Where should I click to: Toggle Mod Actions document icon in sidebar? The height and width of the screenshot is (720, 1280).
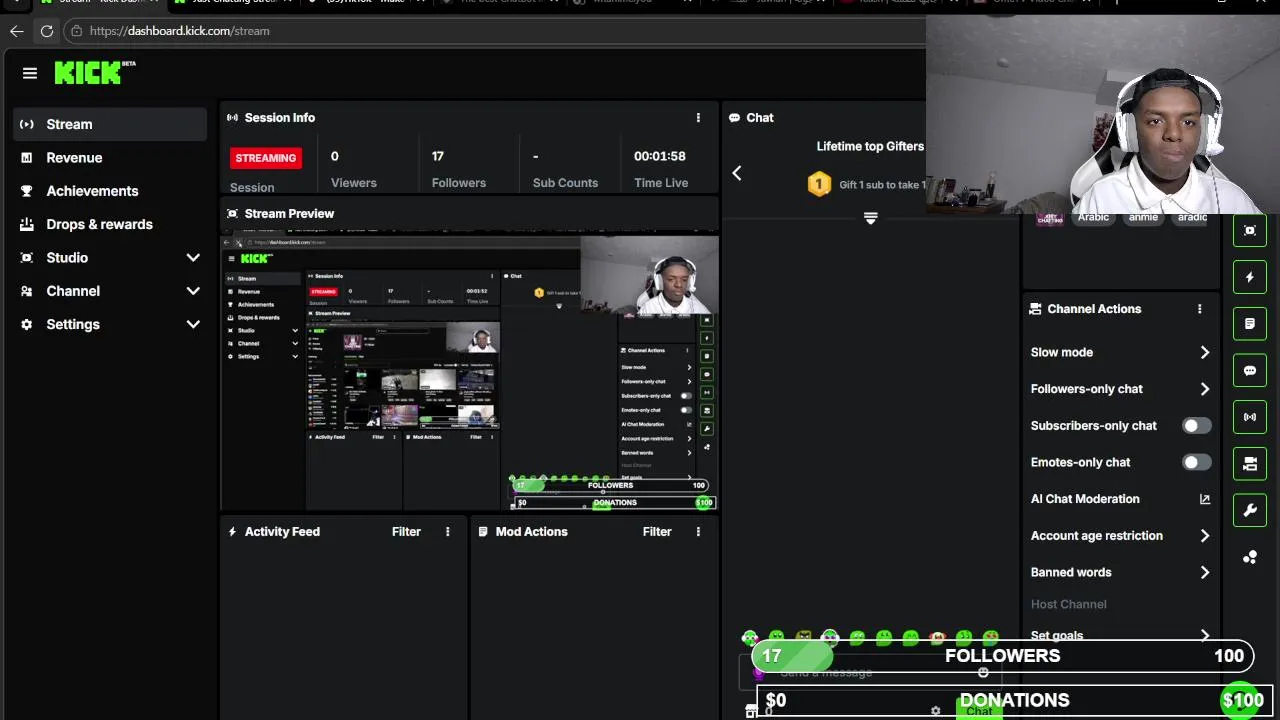(1250, 324)
